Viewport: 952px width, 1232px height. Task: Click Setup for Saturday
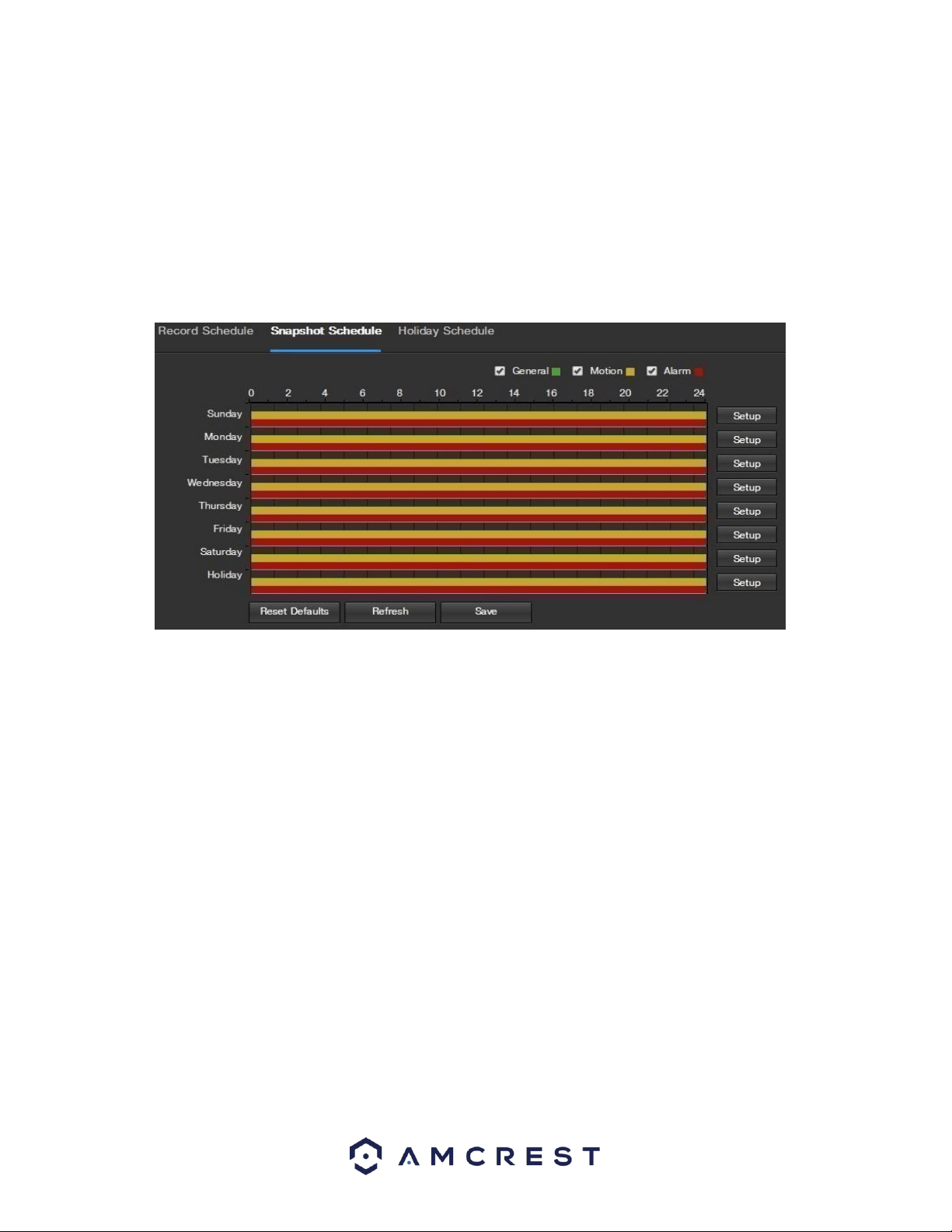(746, 559)
